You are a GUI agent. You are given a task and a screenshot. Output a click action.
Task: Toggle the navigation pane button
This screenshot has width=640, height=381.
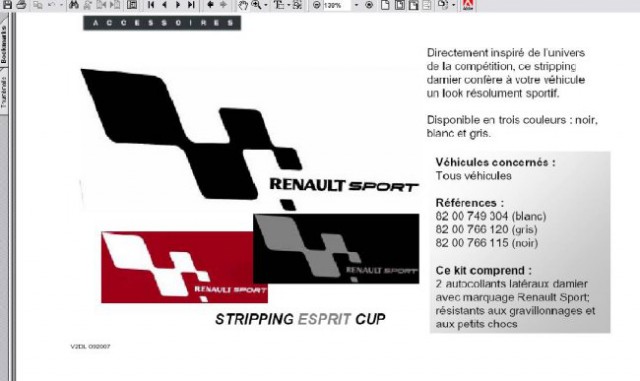click(x=132, y=5)
